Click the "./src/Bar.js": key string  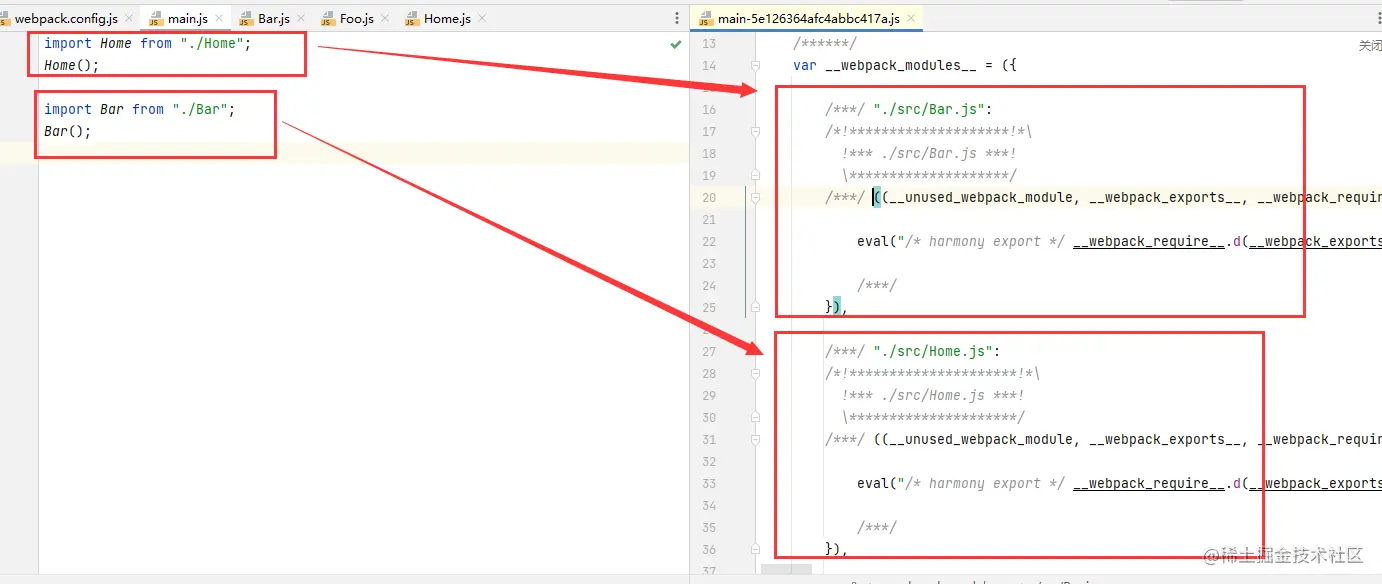[933, 110]
